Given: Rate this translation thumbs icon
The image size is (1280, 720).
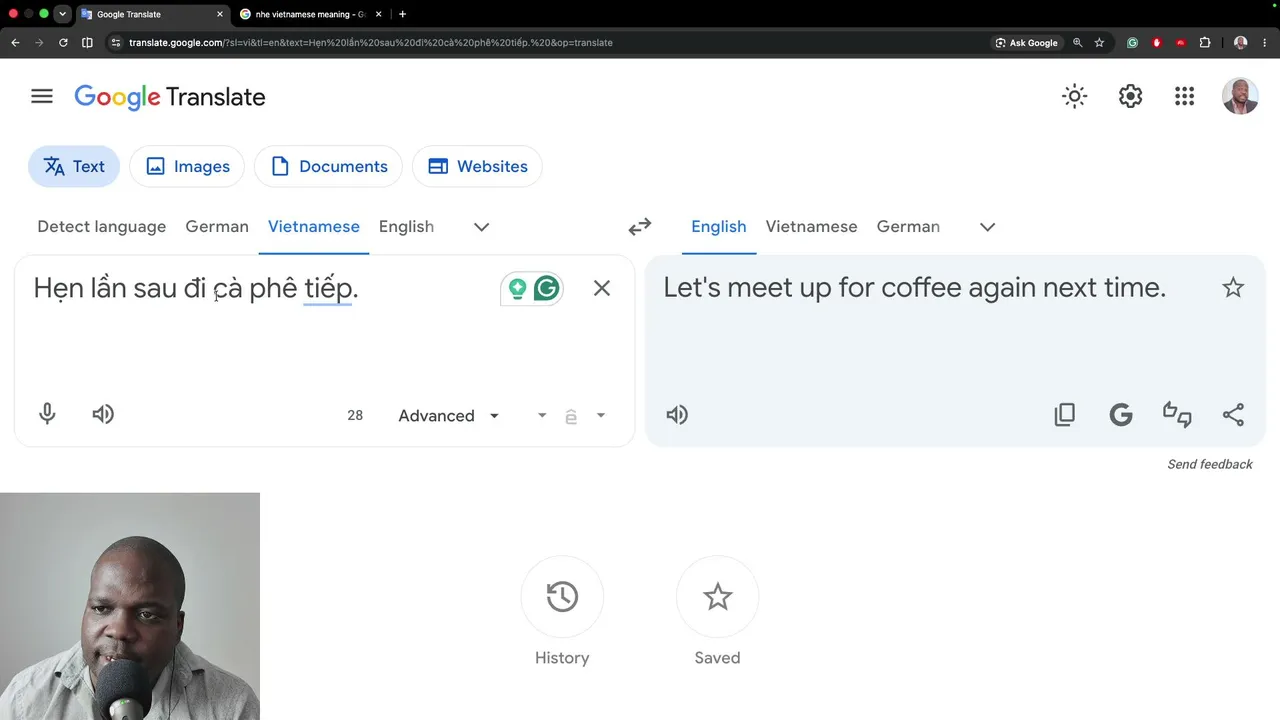Looking at the screenshot, I should click(x=1177, y=415).
